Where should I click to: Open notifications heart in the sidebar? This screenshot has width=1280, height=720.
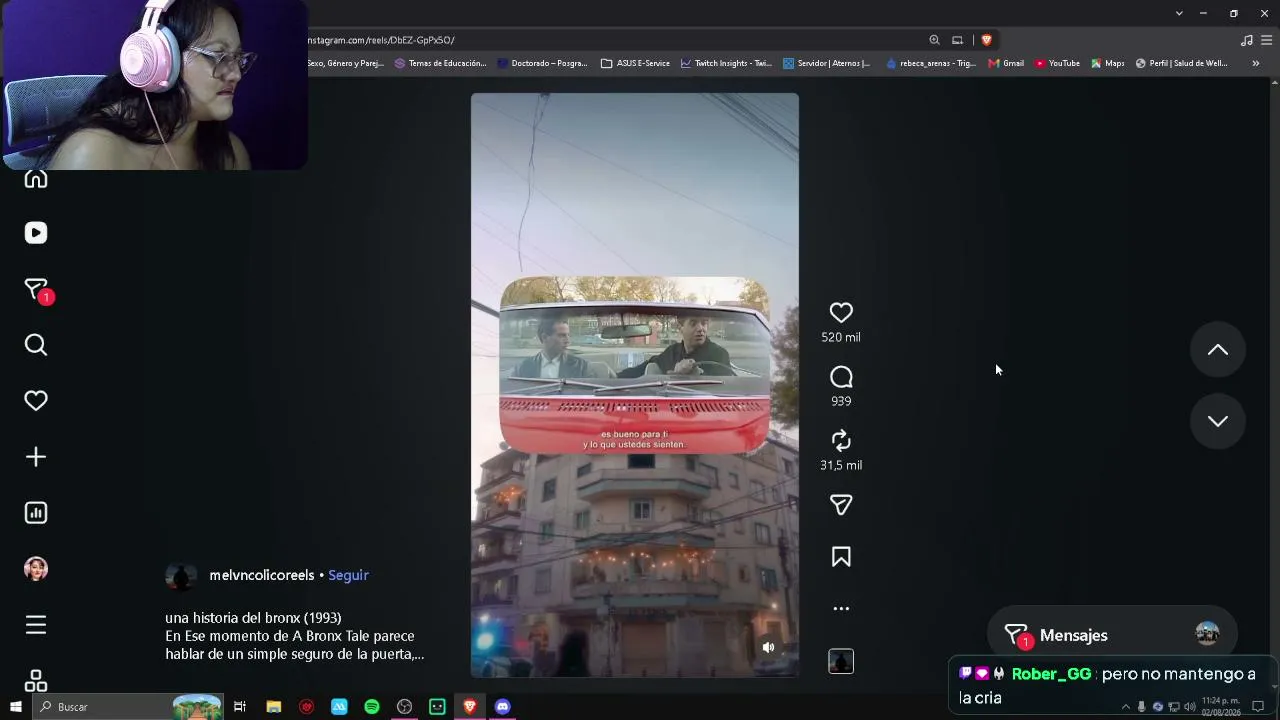pyautogui.click(x=36, y=401)
